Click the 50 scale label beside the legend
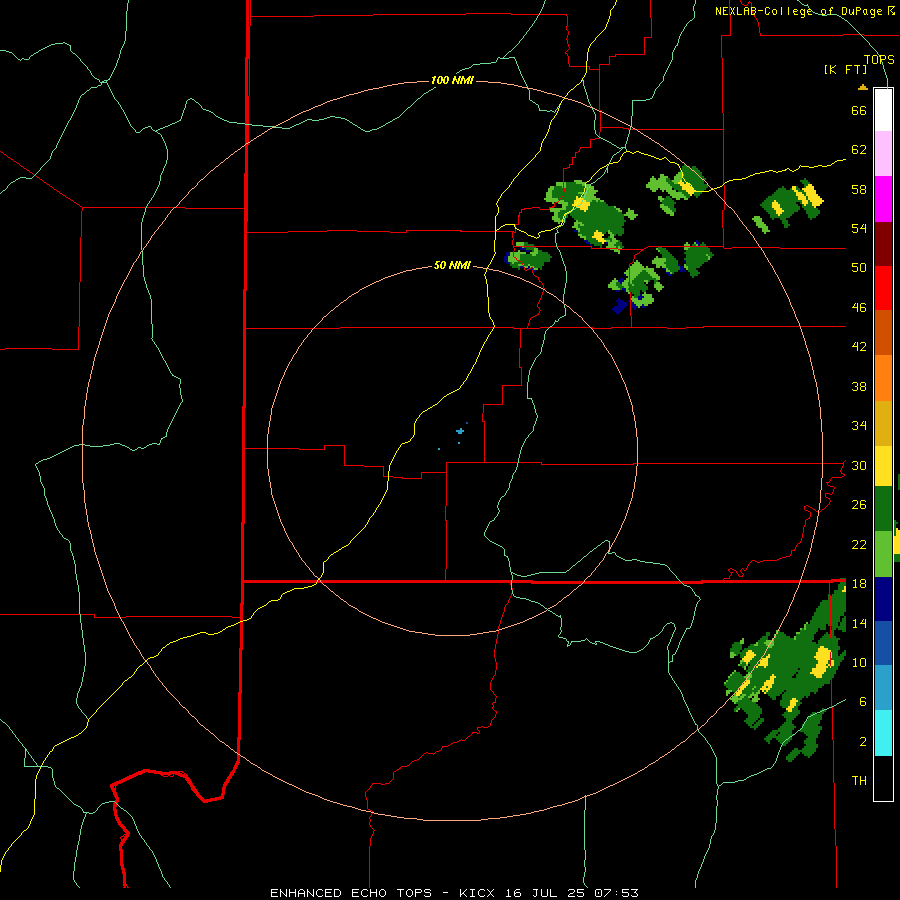The width and height of the screenshot is (900, 900). (x=859, y=268)
